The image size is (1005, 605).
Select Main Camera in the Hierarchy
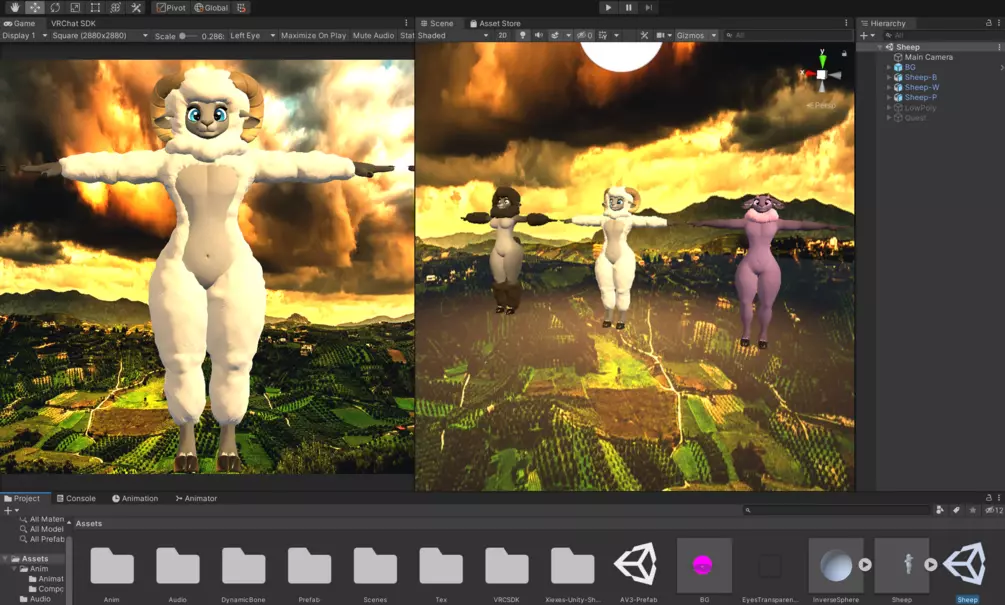928,57
